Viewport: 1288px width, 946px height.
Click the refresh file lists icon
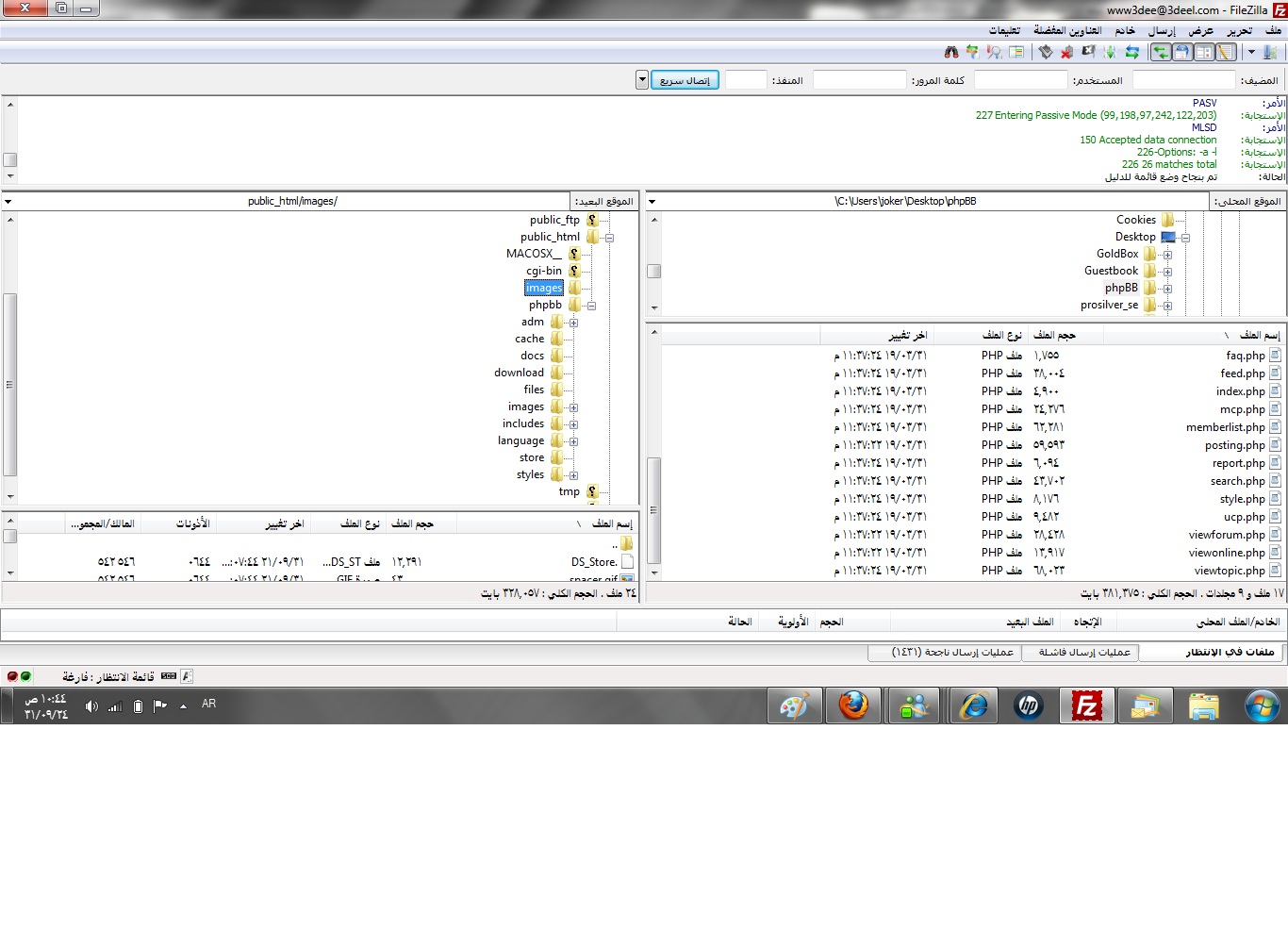click(1131, 52)
